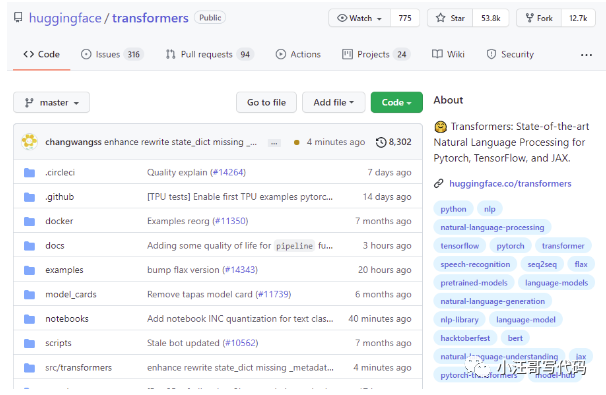Select the python topic tag
This screenshot has width=606, height=395.
tap(453, 209)
